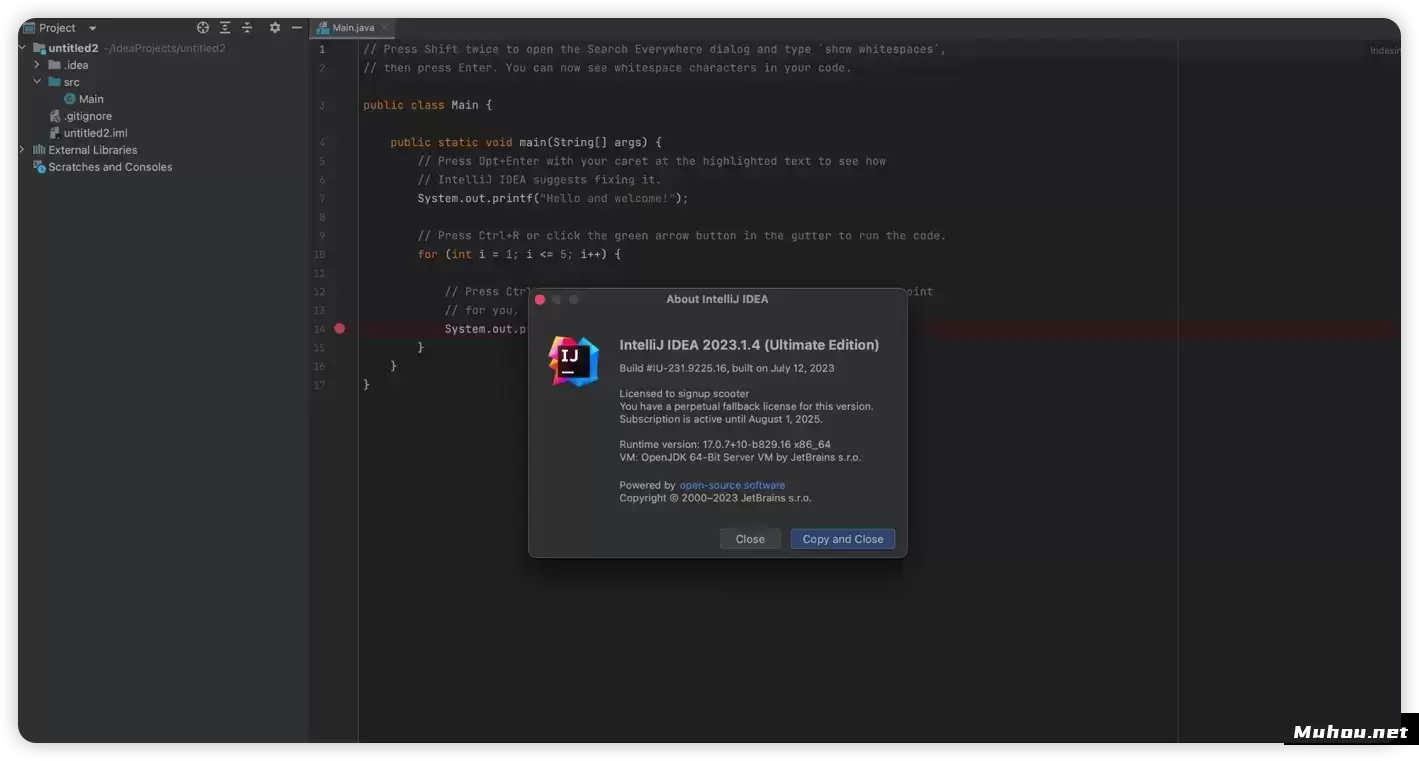
Task: Click the System.out.printf code line
Action: [553, 198]
